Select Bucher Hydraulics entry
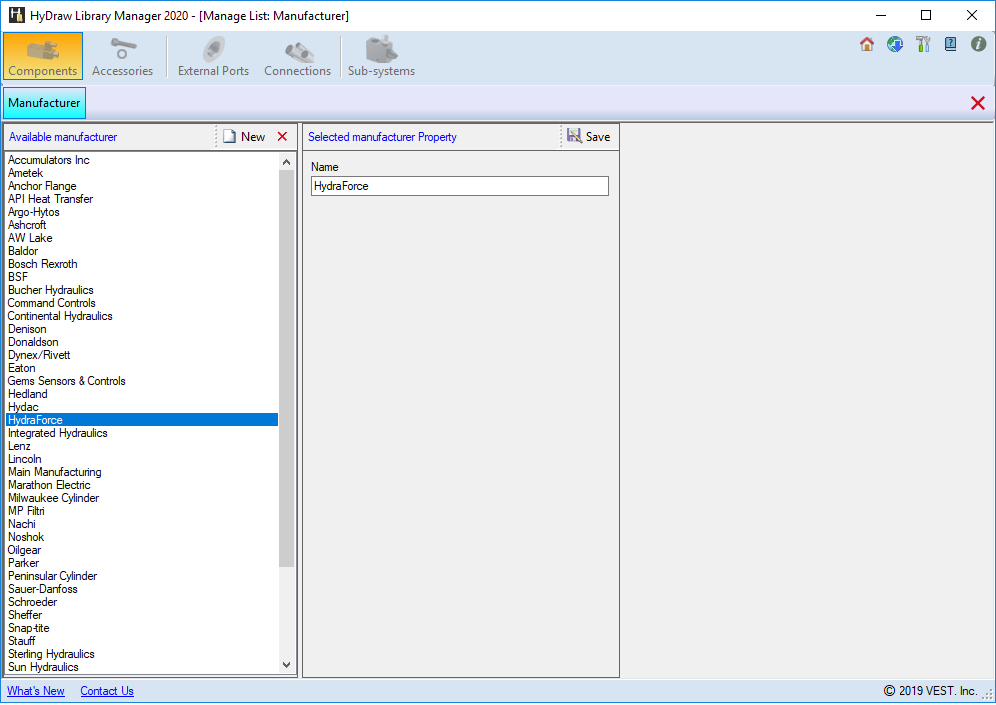 pyautogui.click(x=142, y=290)
